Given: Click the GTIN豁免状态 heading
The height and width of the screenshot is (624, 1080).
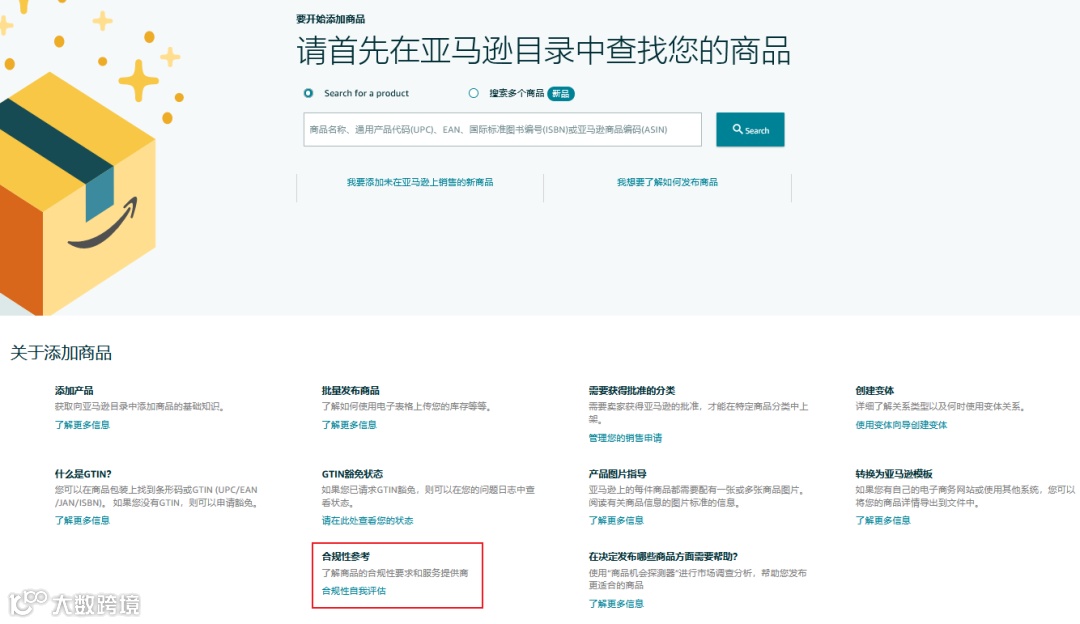Looking at the screenshot, I should click(x=352, y=474).
